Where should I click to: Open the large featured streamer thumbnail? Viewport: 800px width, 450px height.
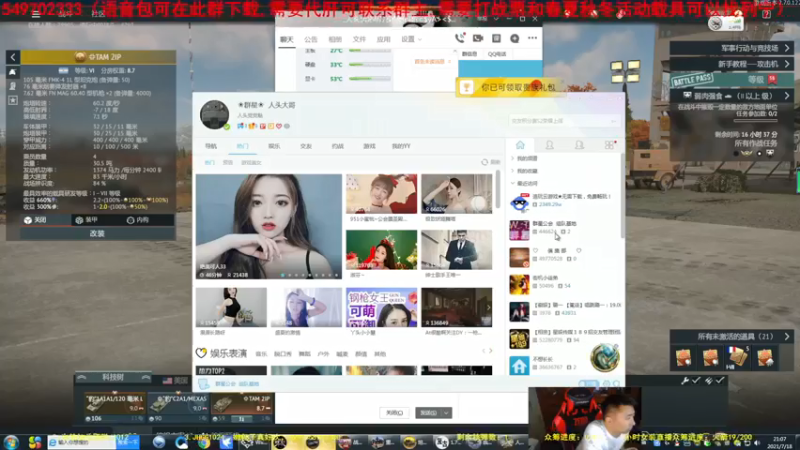pos(269,227)
